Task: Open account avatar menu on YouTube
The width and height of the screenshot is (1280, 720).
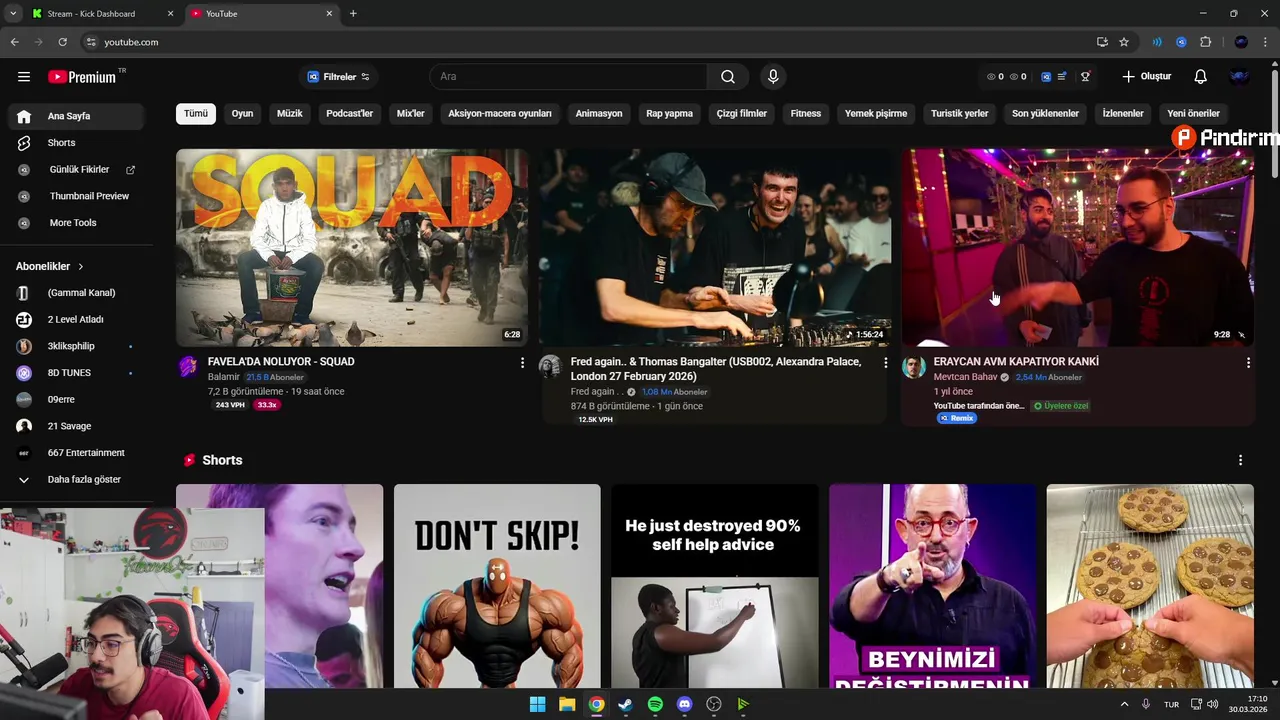Action: 1239,77
